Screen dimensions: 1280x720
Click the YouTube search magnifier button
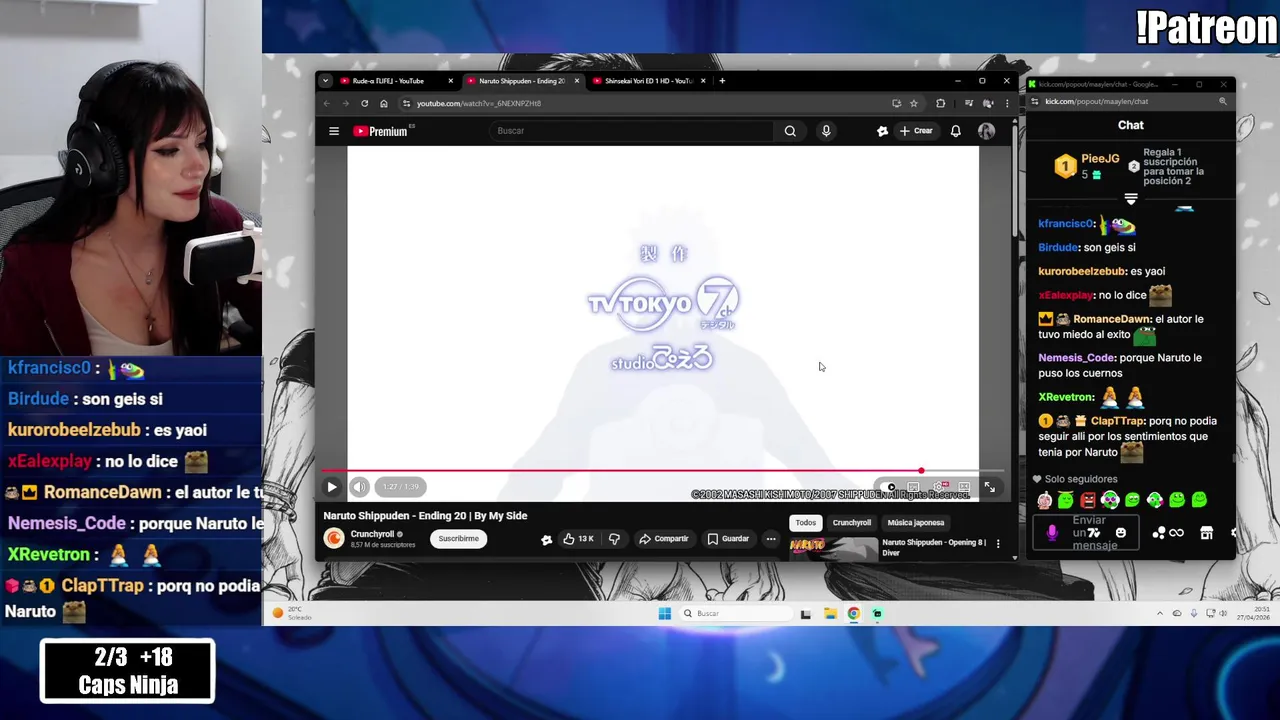790,131
